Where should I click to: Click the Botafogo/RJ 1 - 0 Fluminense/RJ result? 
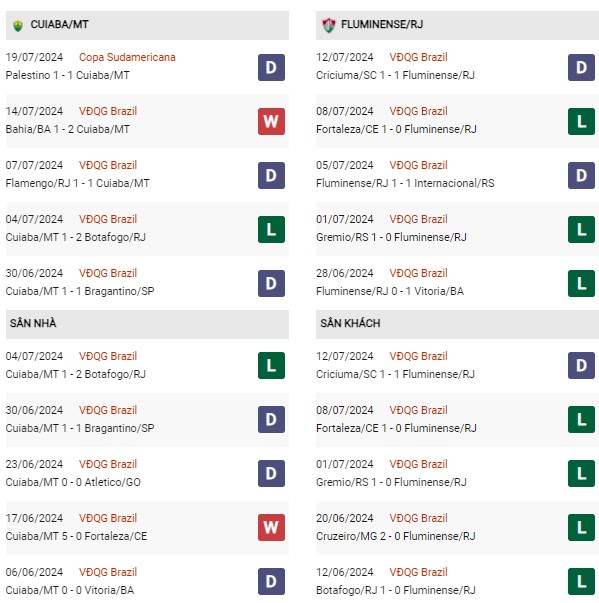pyautogui.click(x=396, y=590)
